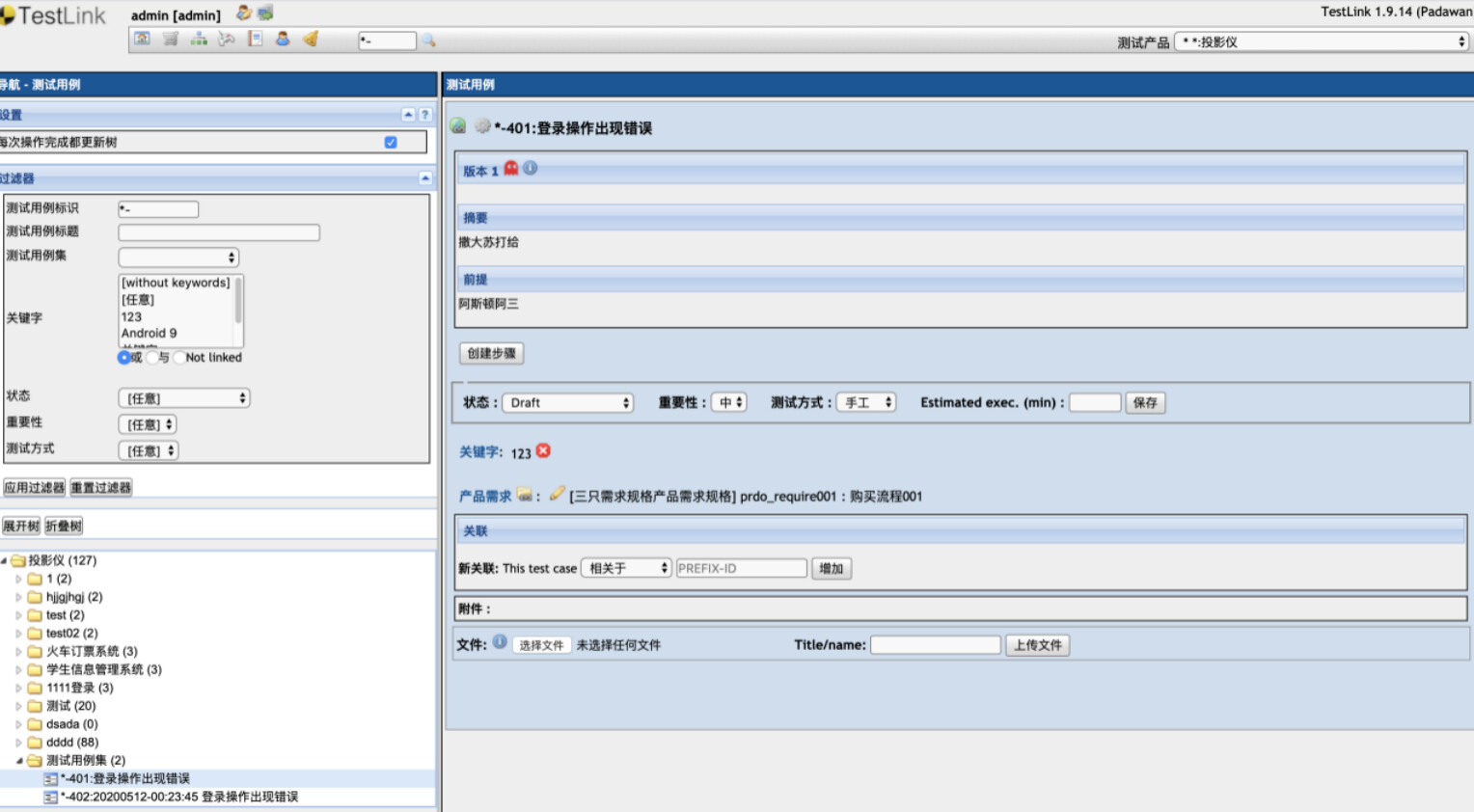The image size is (1474, 812).
Task: Collapse the 测试用例集 (2) tree folder
Action: 18,761
